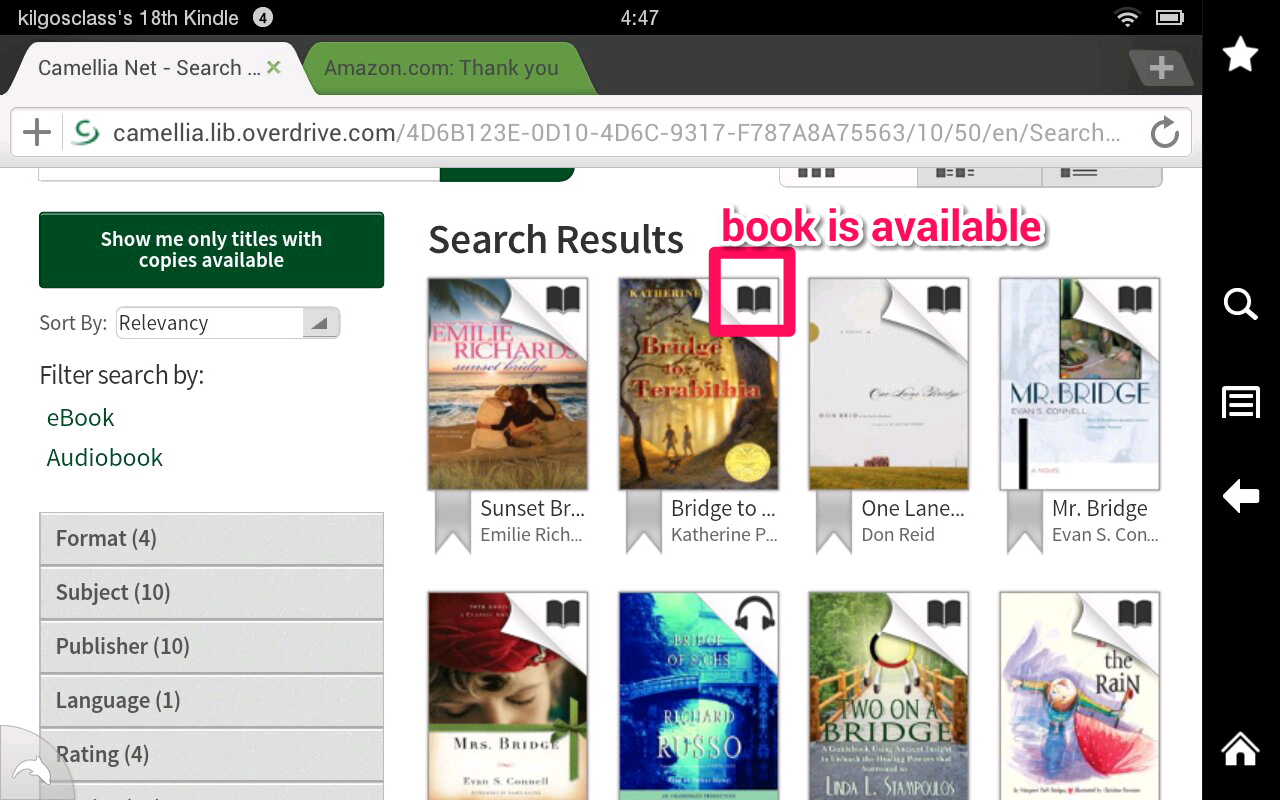This screenshot has width=1280, height=800.
Task: Open the reading list sidebar icon
Action: click(x=1240, y=402)
